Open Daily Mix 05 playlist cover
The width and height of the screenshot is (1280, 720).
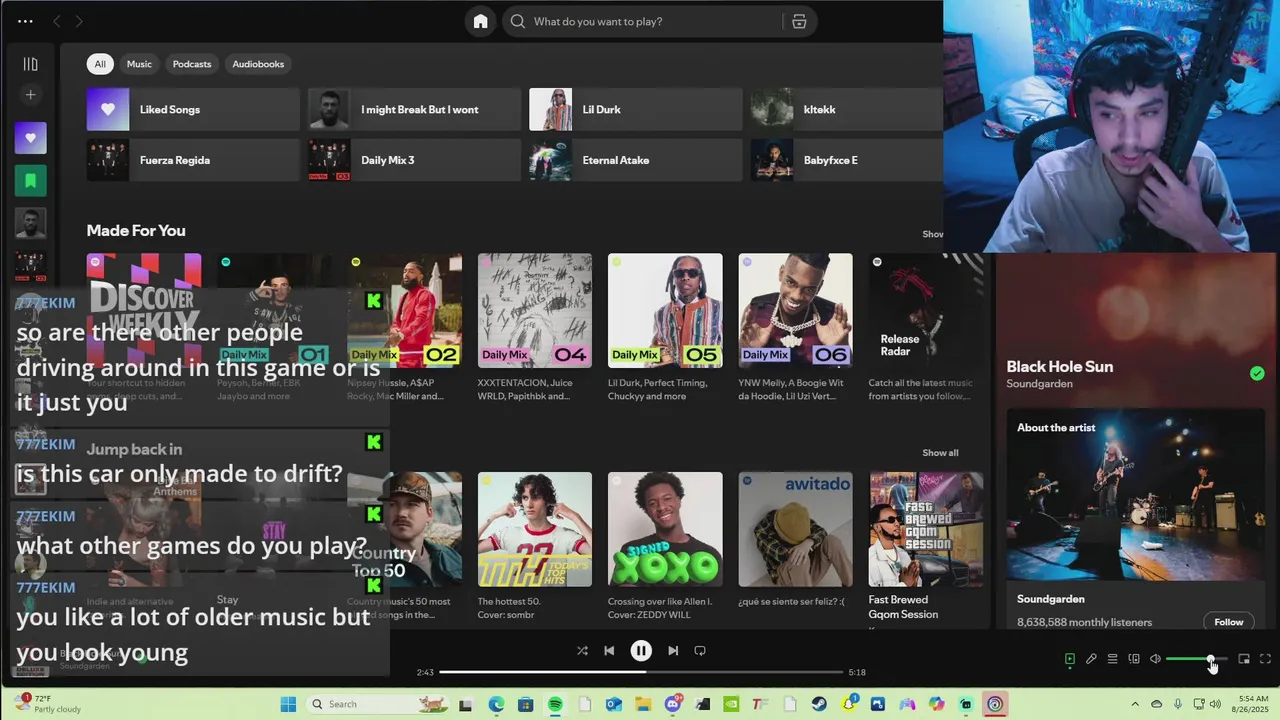pyautogui.click(x=665, y=311)
